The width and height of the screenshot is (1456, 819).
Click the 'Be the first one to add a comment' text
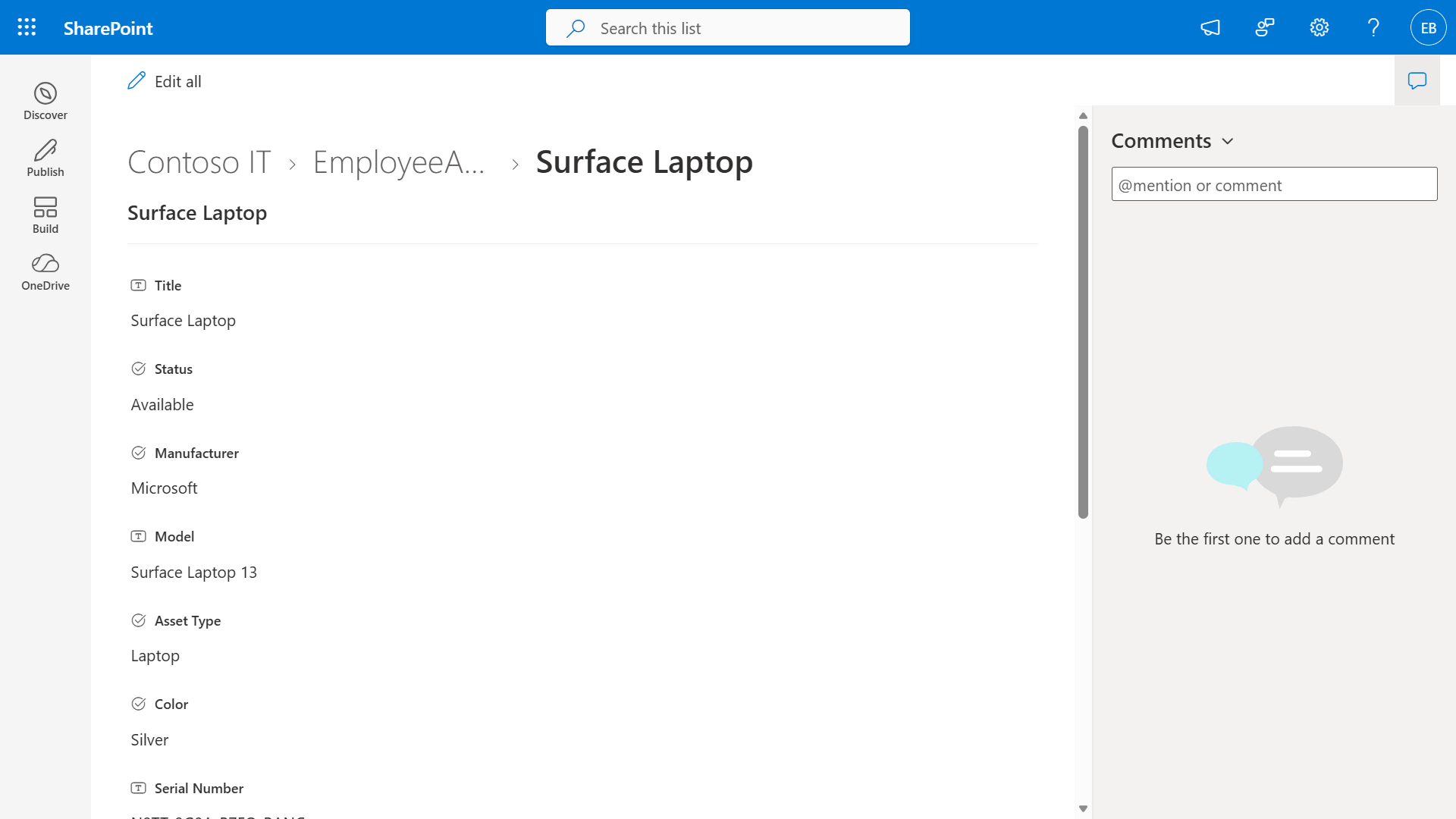(x=1274, y=539)
